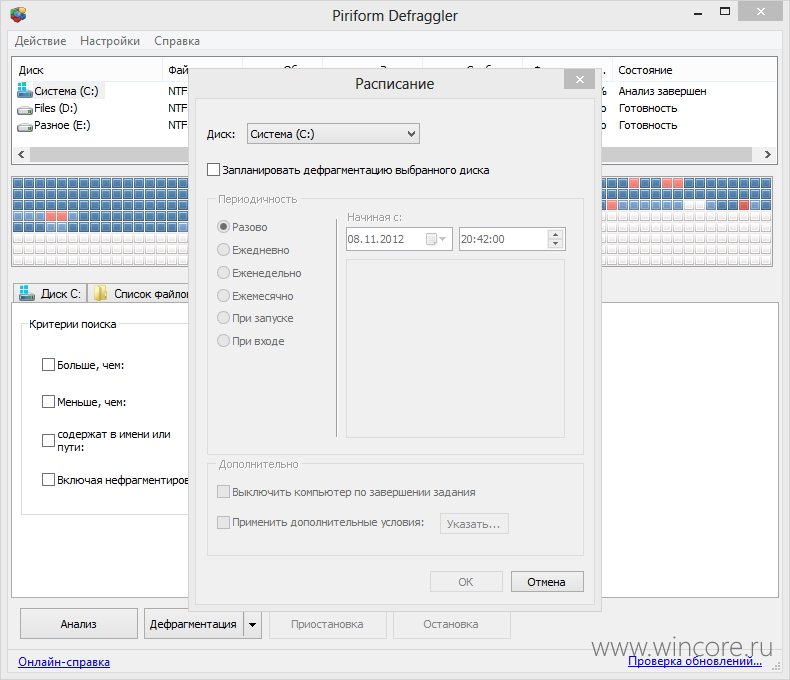The height and width of the screenshot is (680, 790).
Task: Click the Указать... button
Action: point(474,524)
